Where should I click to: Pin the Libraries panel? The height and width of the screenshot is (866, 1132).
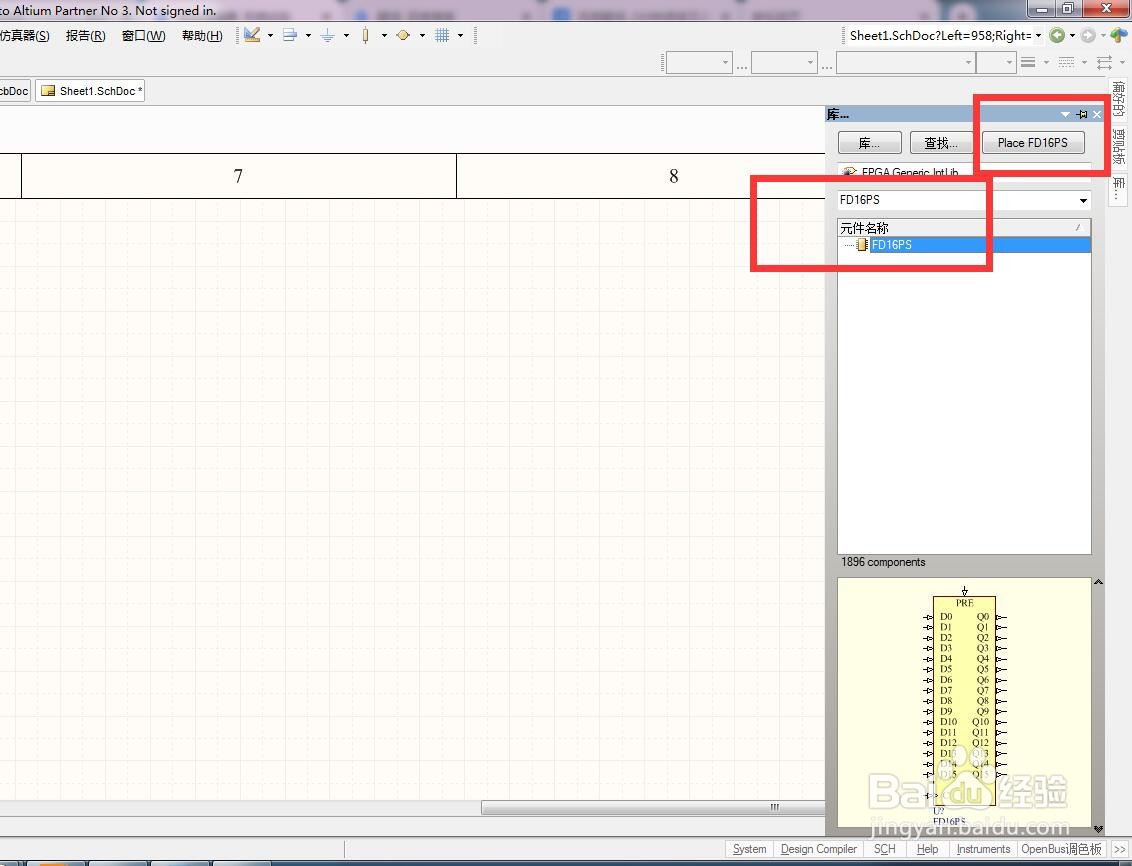point(1081,114)
